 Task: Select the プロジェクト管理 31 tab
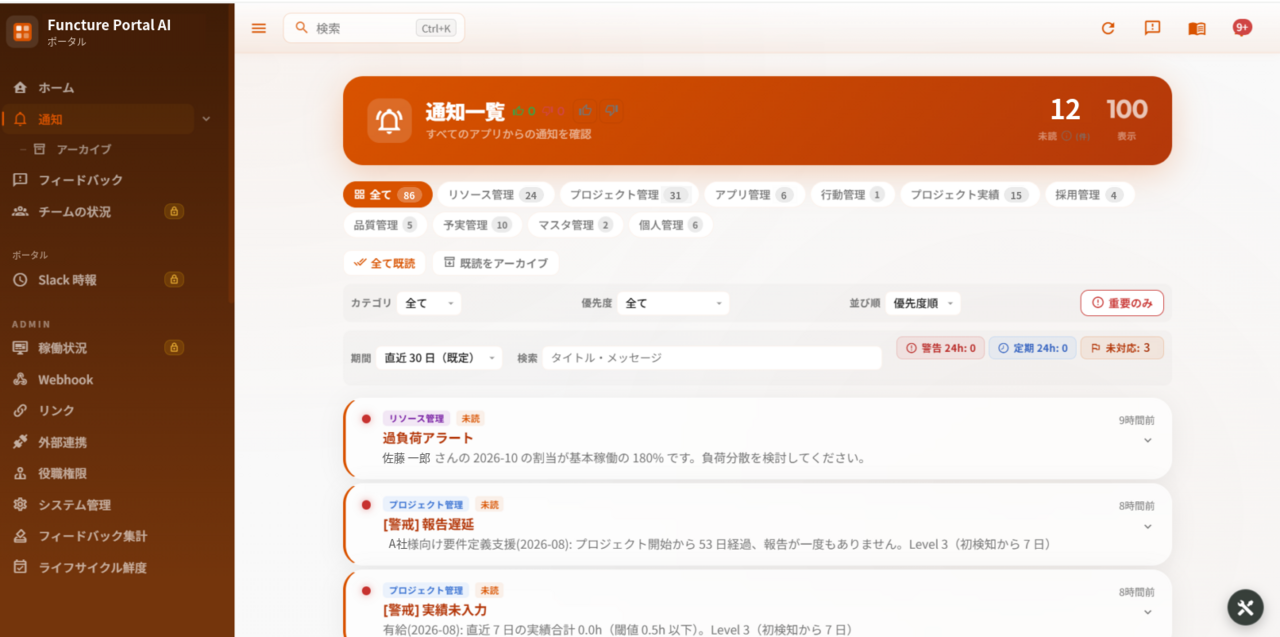[628, 195]
